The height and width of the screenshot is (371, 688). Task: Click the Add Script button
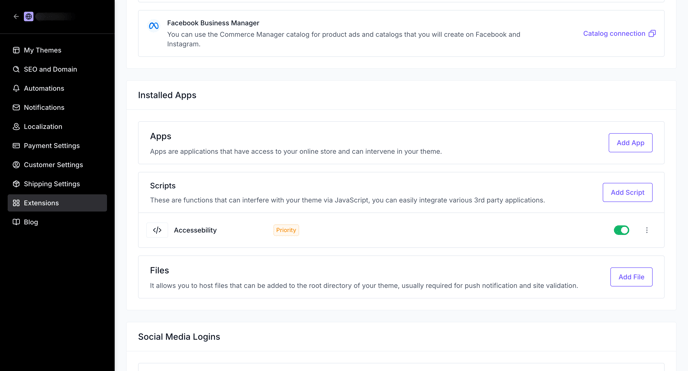point(627,193)
